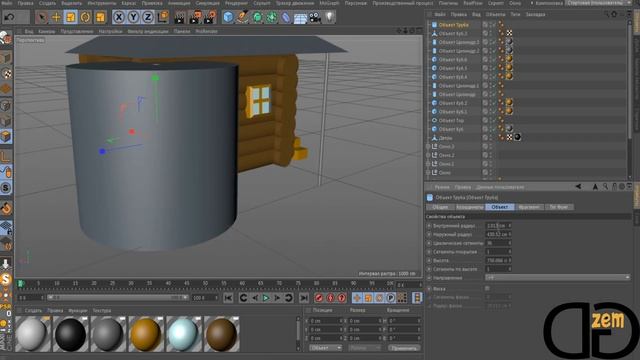Select the black material swatch

[71, 334]
